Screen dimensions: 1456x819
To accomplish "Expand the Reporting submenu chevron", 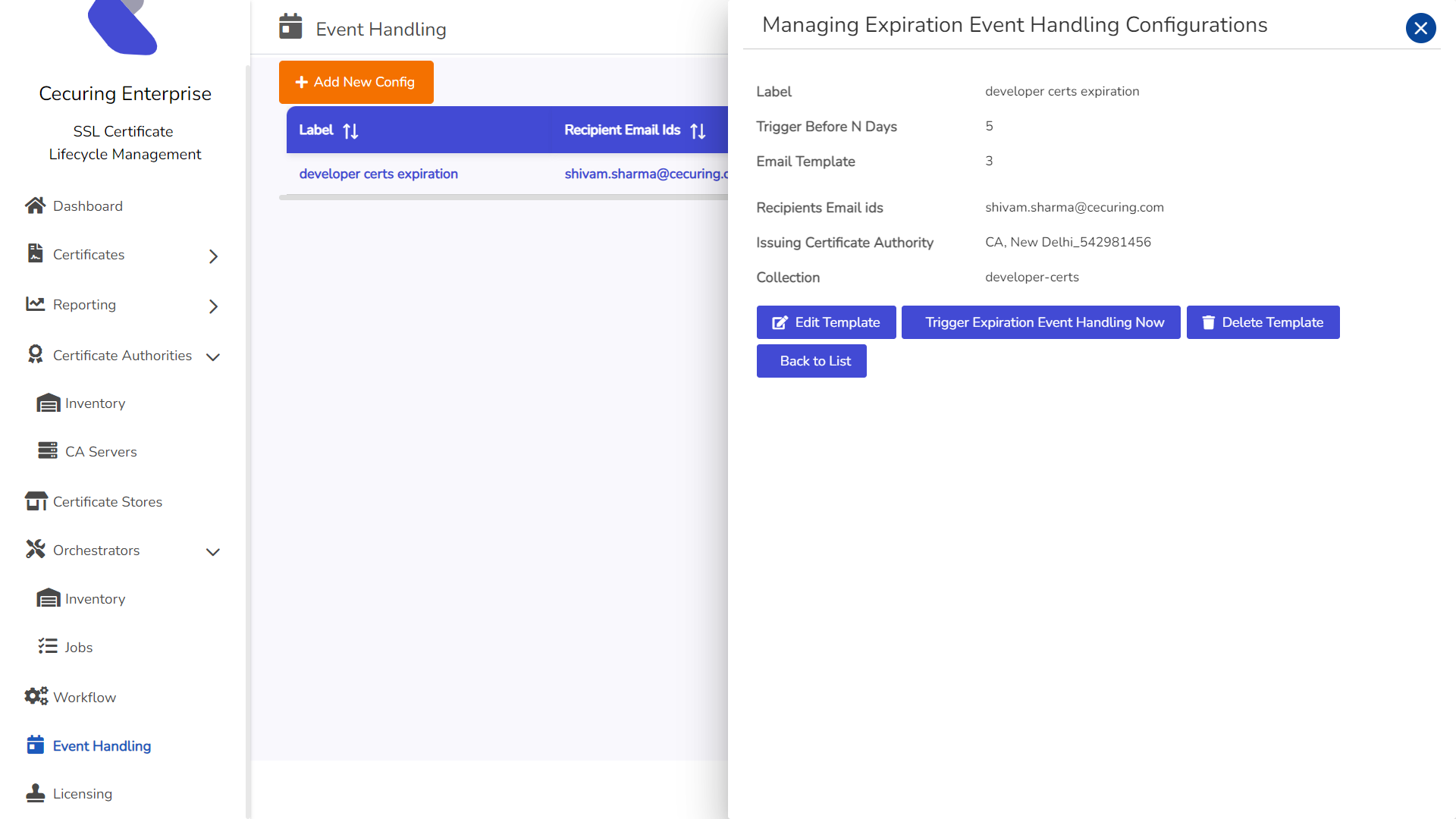I will click(213, 306).
